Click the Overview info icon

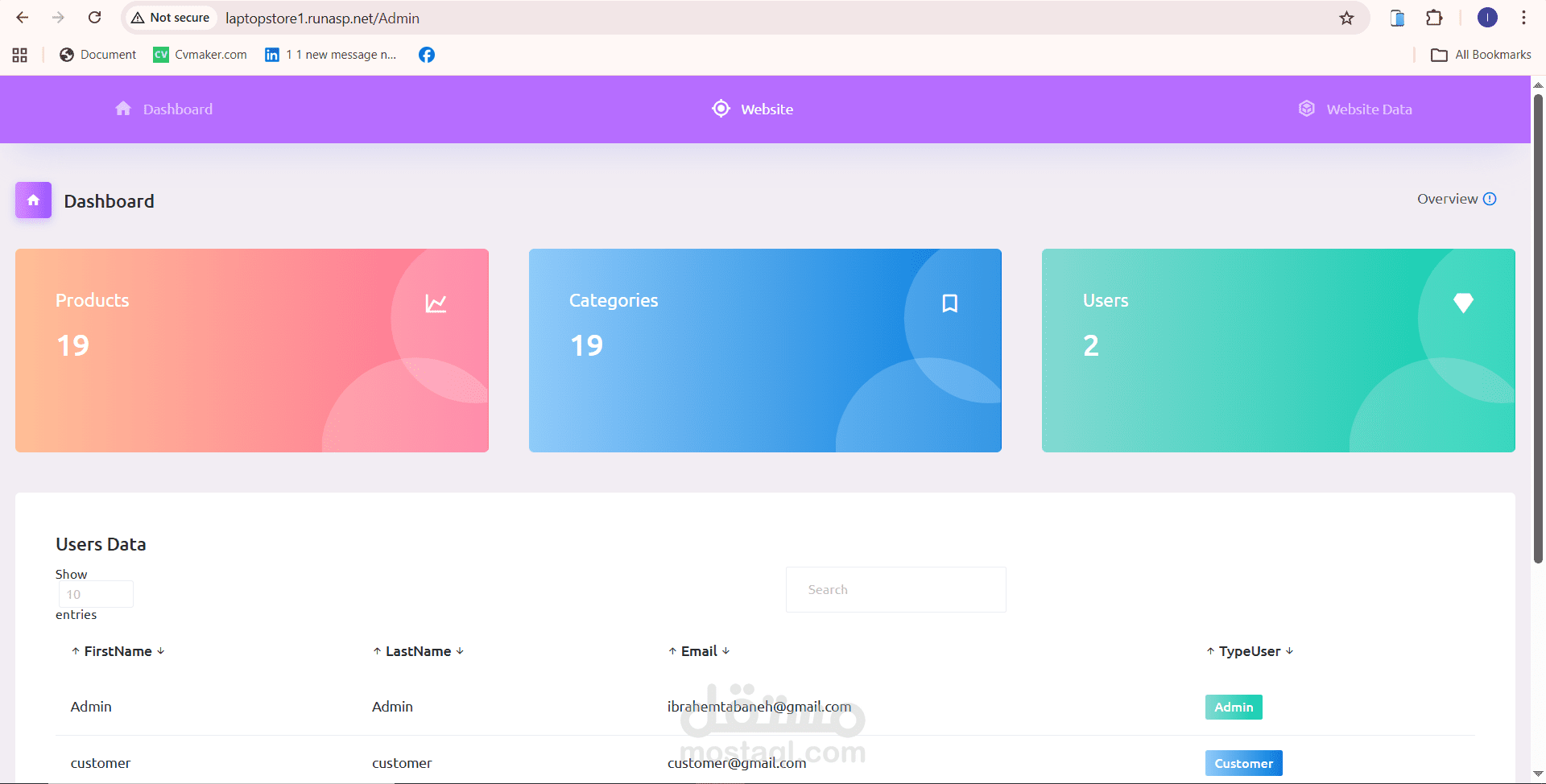tap(1490, 199)
